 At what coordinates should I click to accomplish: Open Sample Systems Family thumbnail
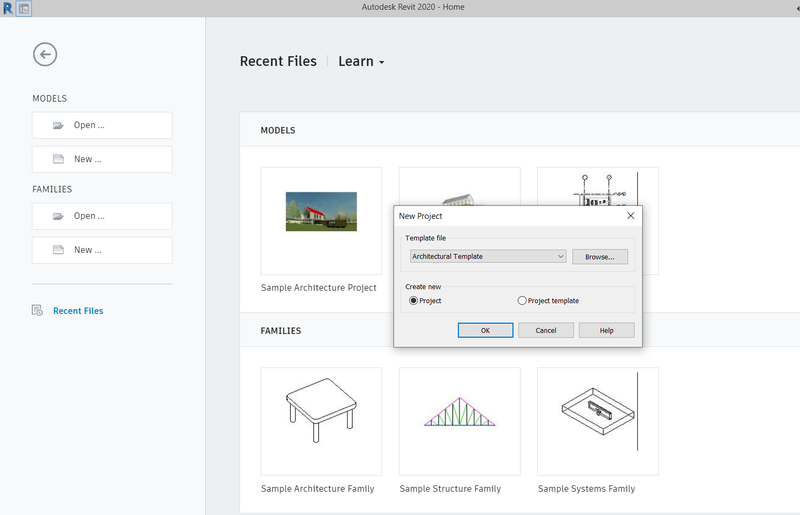coord(598,421)
